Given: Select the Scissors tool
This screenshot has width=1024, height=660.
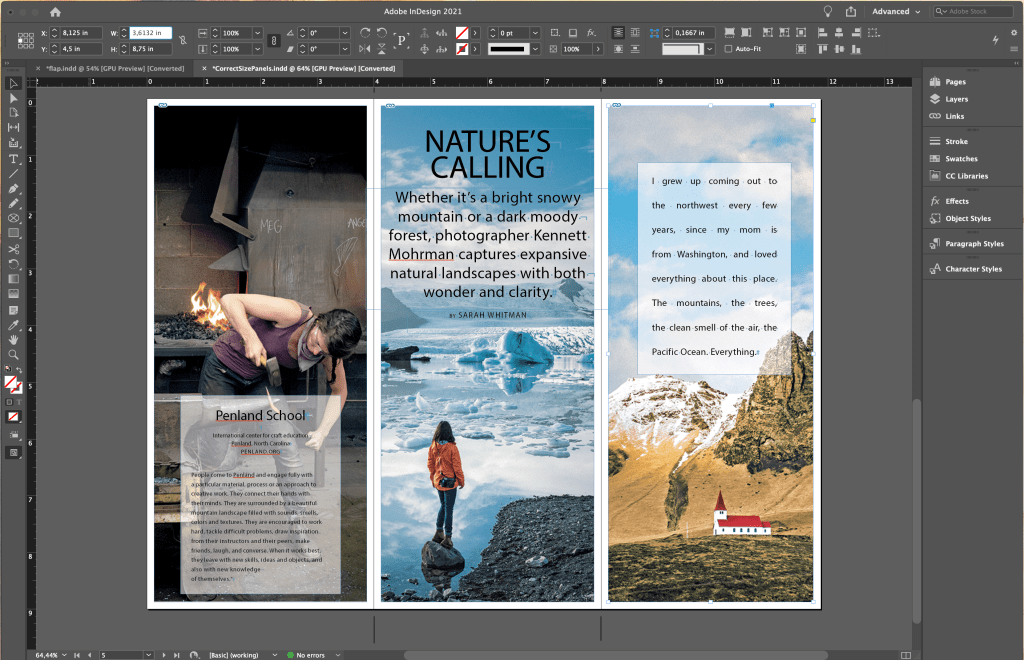Looking at the screenshot, I should point(14,249).
